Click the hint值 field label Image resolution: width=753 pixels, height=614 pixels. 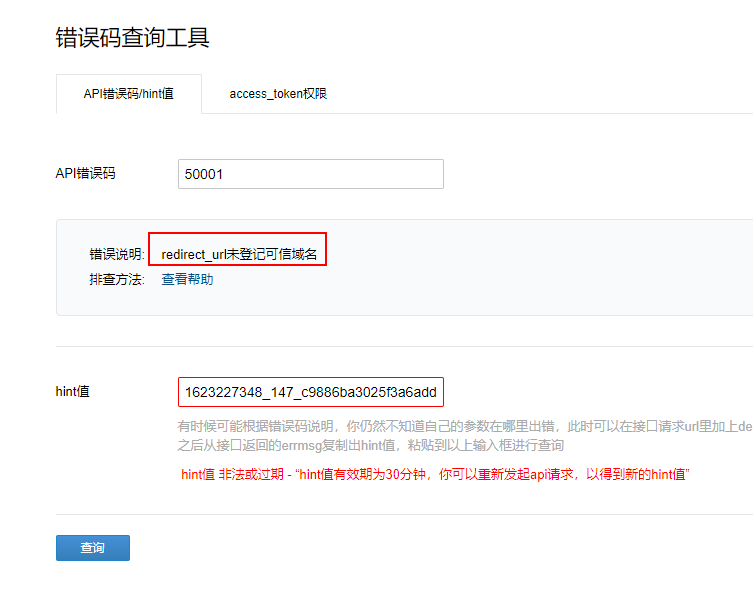73,392
